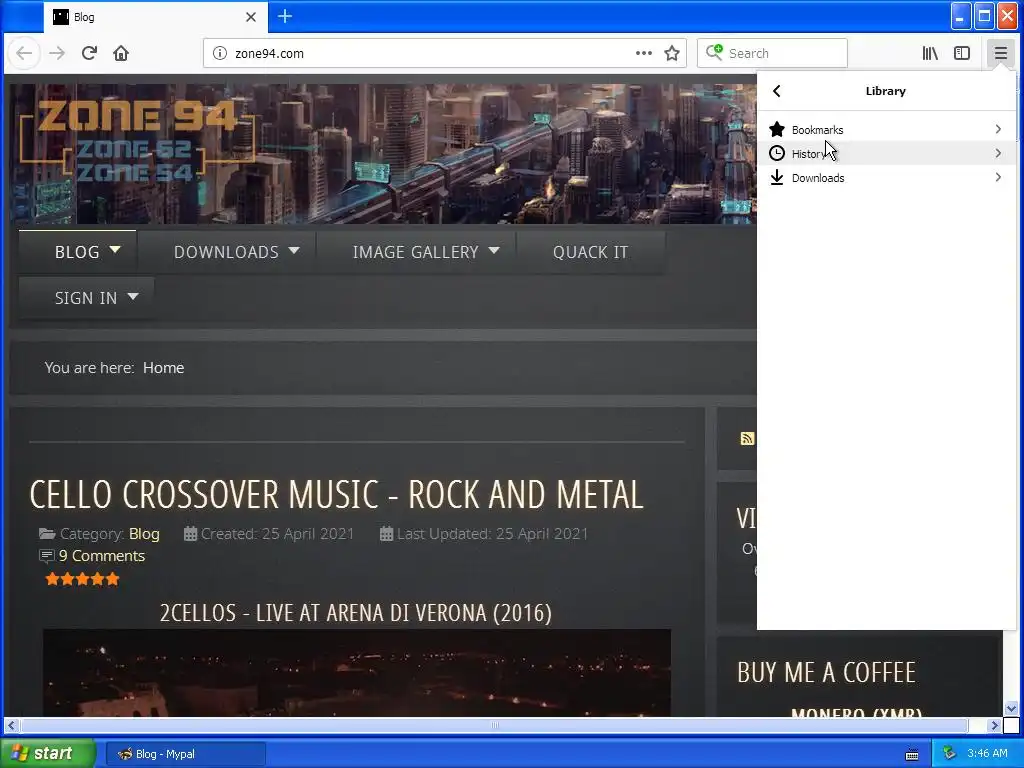Image resolution: width=1024 pixels, height=768 pixels.
Task: Open the Blog category link
Action: 144,534
